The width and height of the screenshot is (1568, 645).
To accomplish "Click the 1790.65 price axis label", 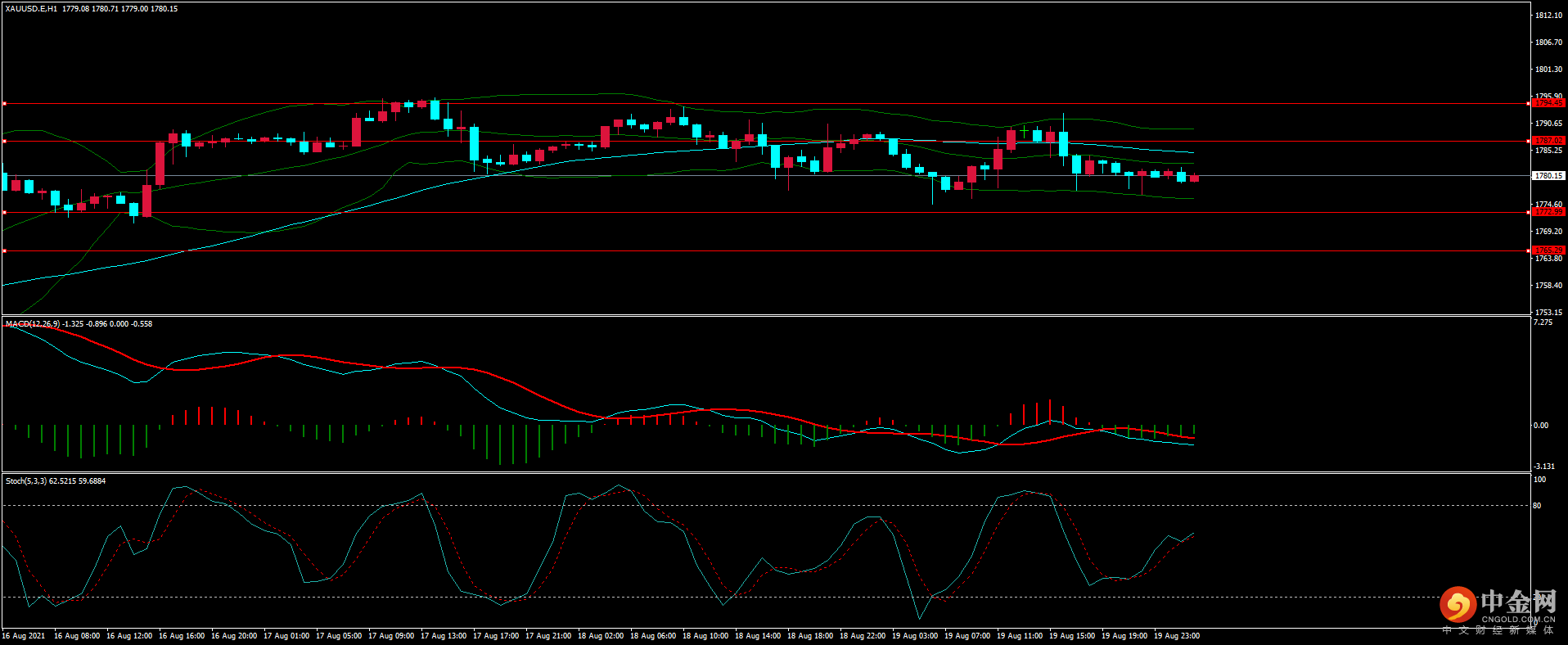I will pos(1548,124).
